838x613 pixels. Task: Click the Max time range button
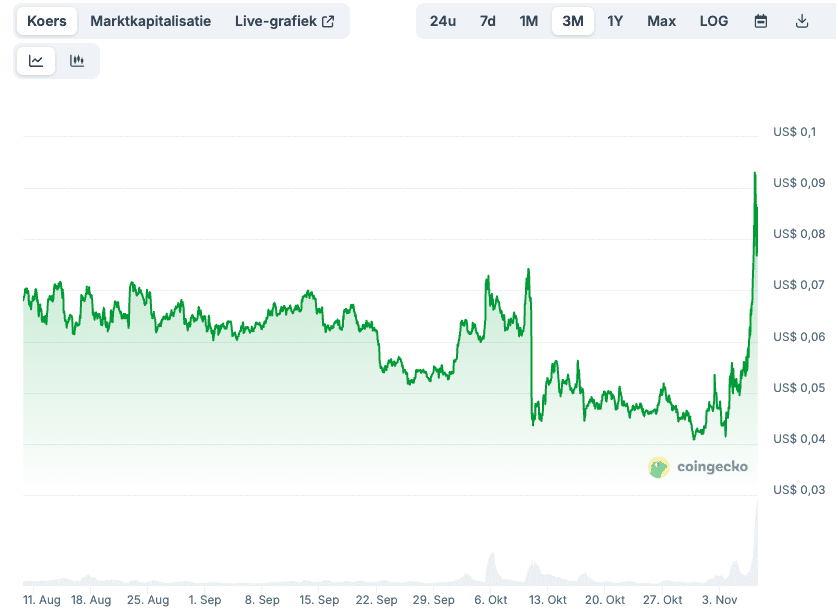661,20
